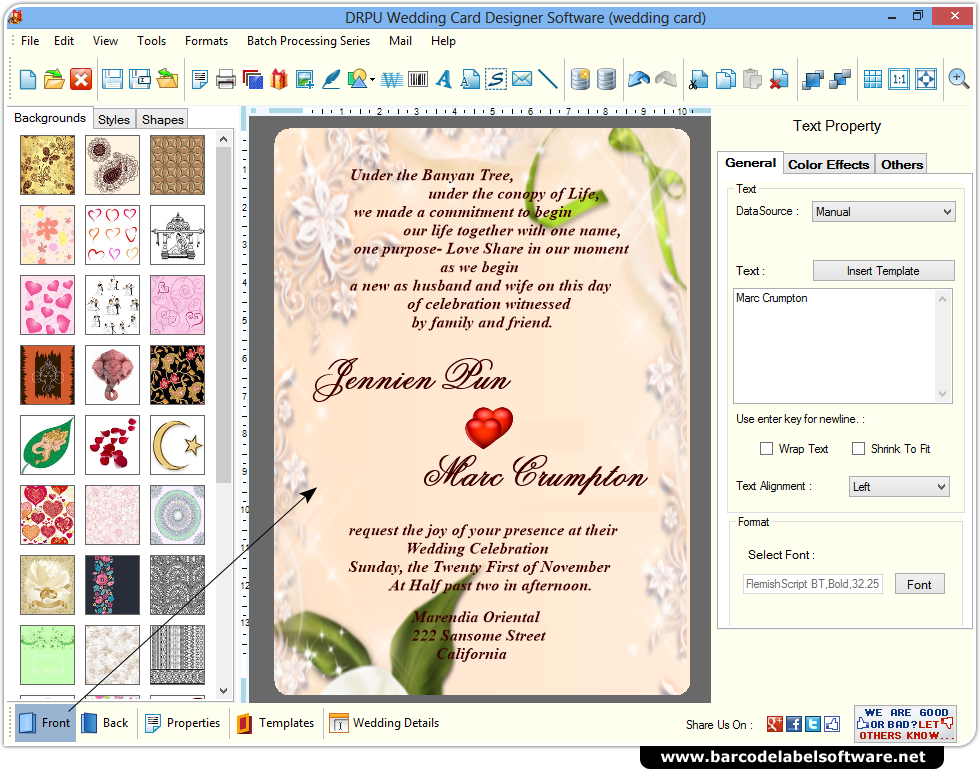Switch to the Styles tab
Viewport: 980px width, 769px height.
pos(114,119)
